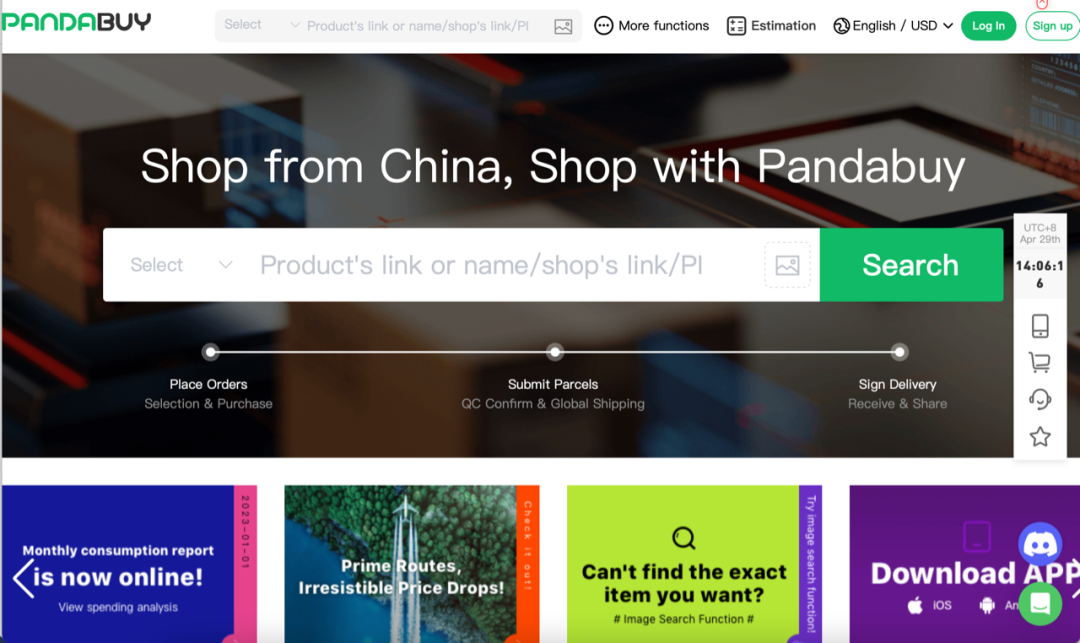Open favorites with the star icon
The width and height of the screenshot is (1080, 643).
[x=1040, y=436]
